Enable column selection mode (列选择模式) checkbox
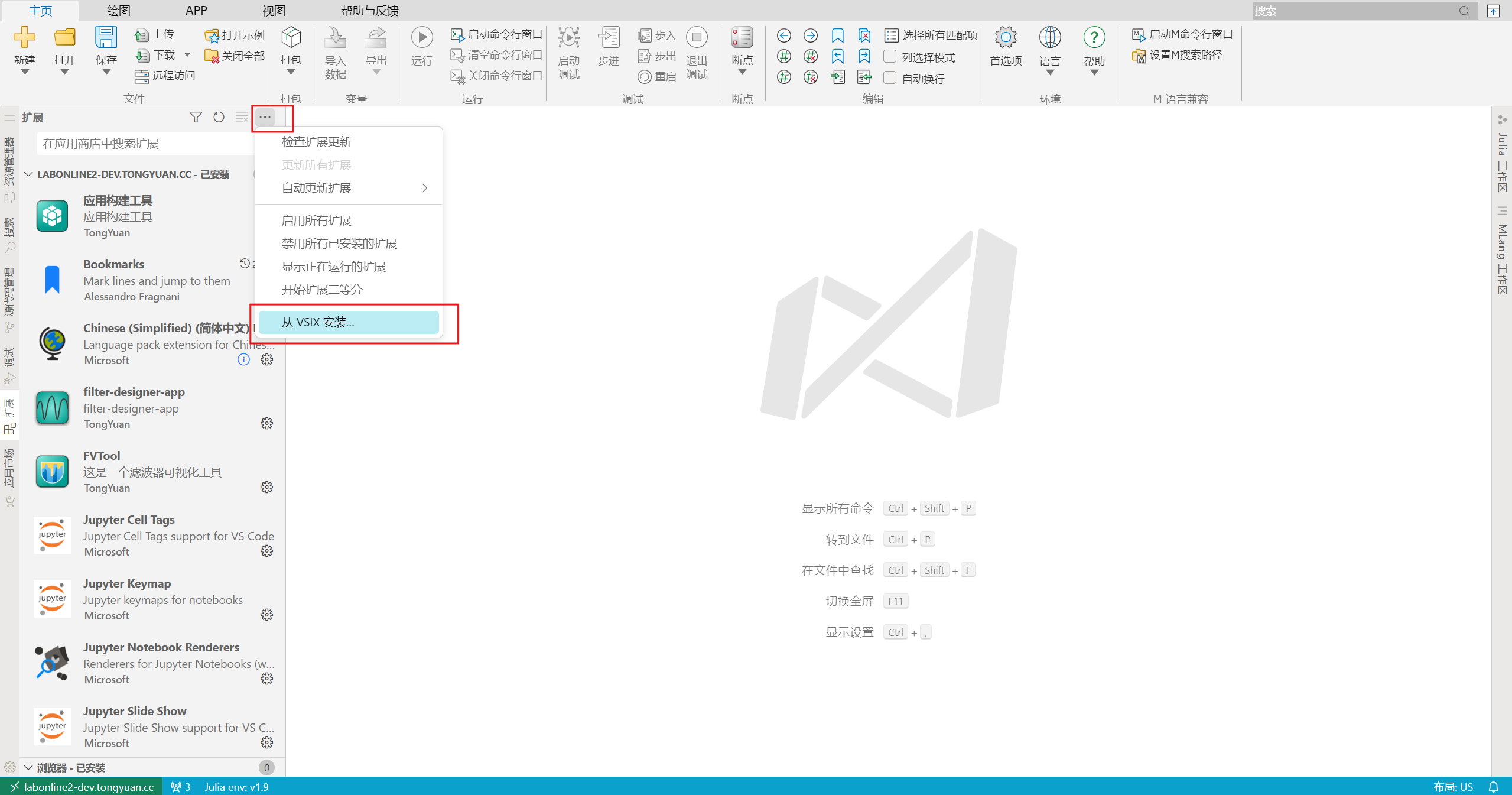This screenshot has width=1512, height=795. pyautogui.click(x=890, y=57)
